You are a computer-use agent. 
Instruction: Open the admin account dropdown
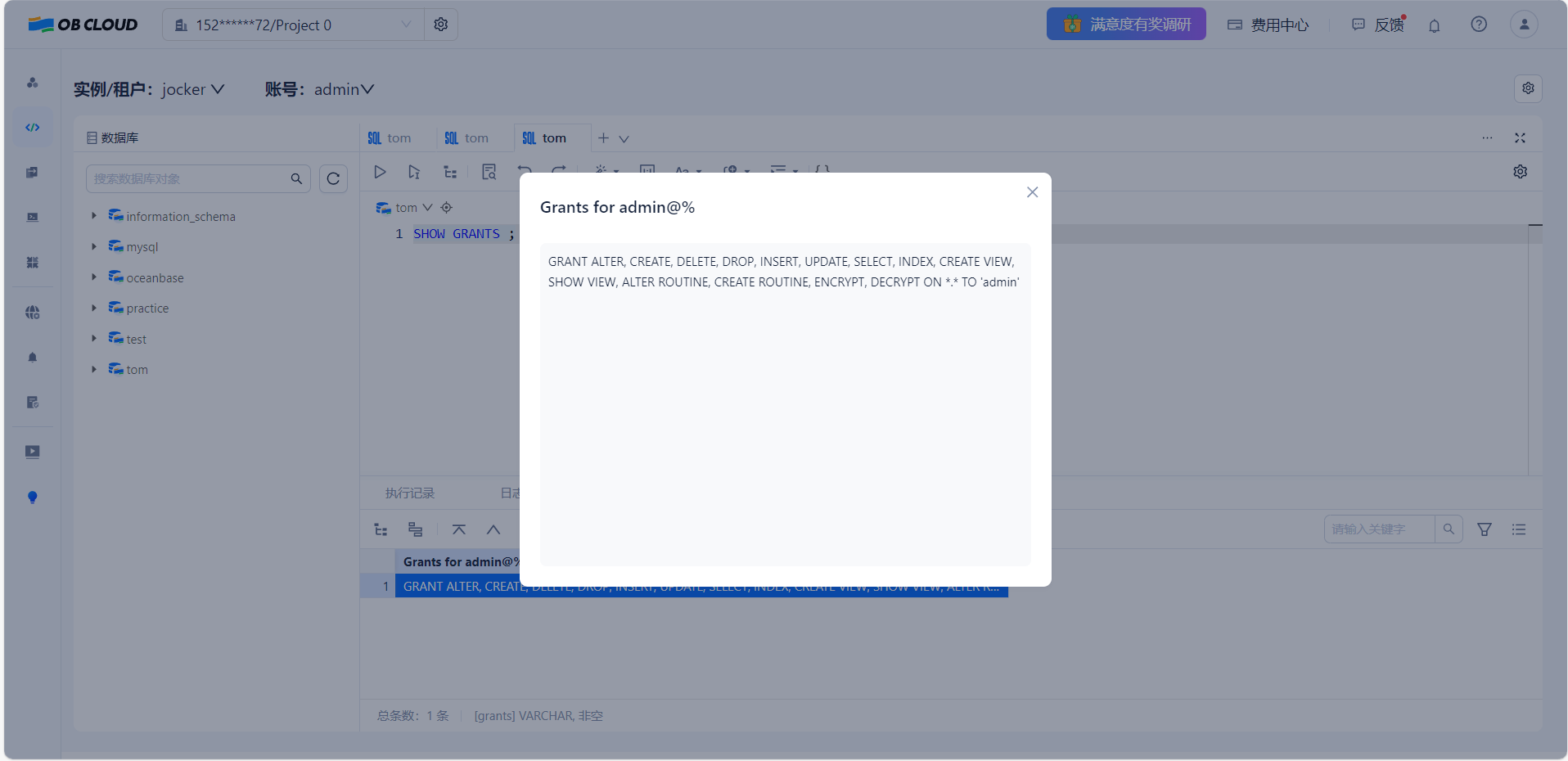coord(344,89)
